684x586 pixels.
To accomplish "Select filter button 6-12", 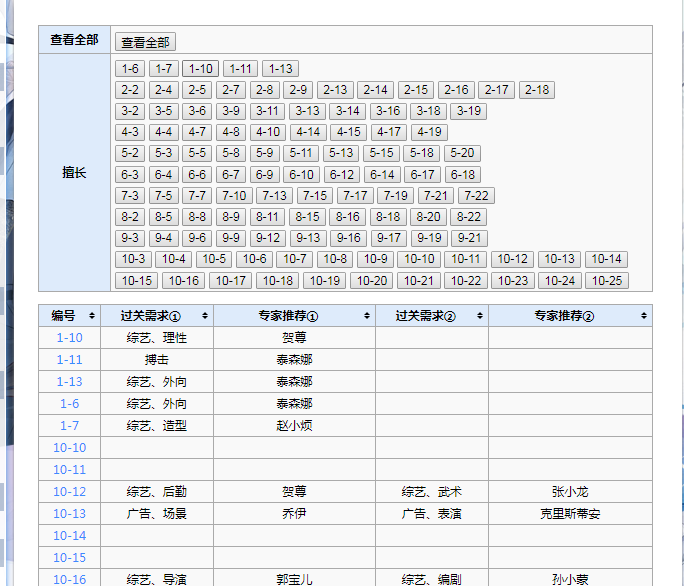I will point(342,175).
